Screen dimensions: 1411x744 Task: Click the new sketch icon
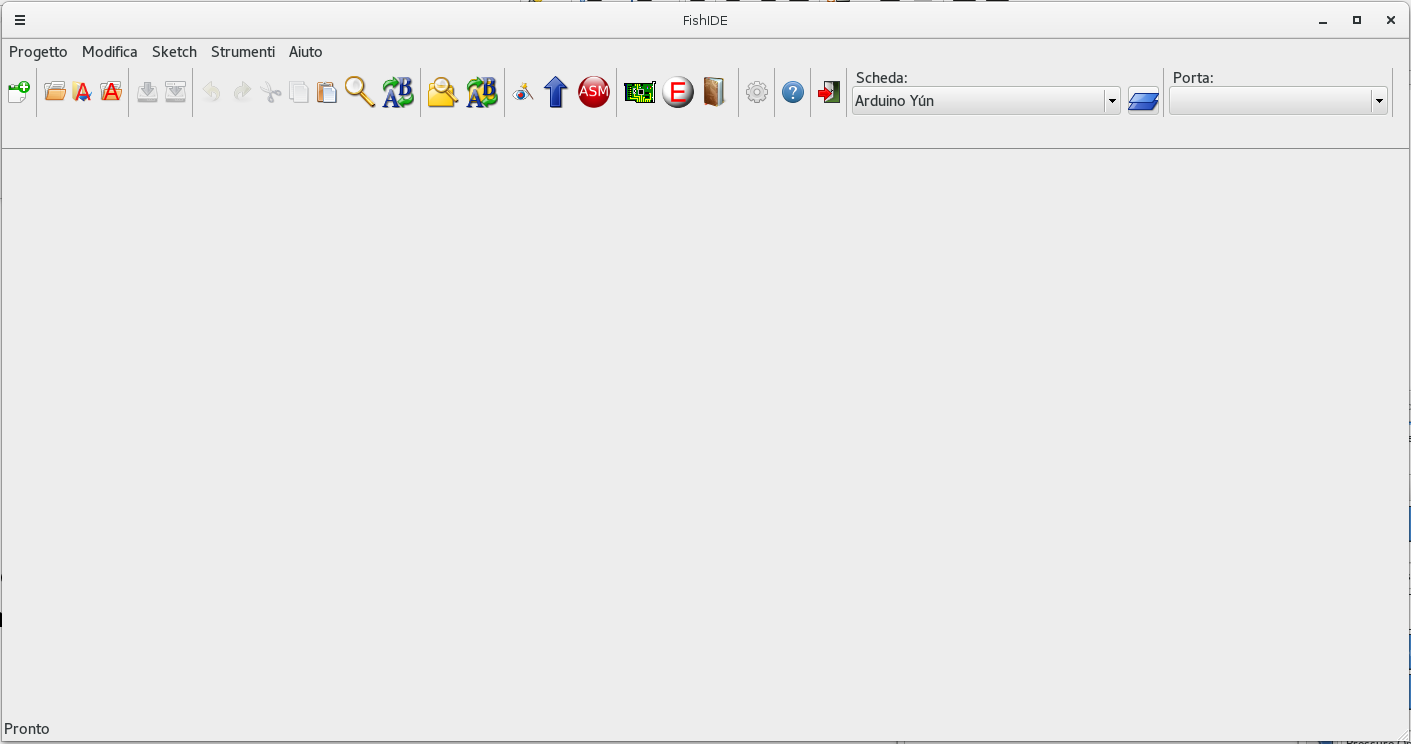pyautogui.click(x=18, y=92)
